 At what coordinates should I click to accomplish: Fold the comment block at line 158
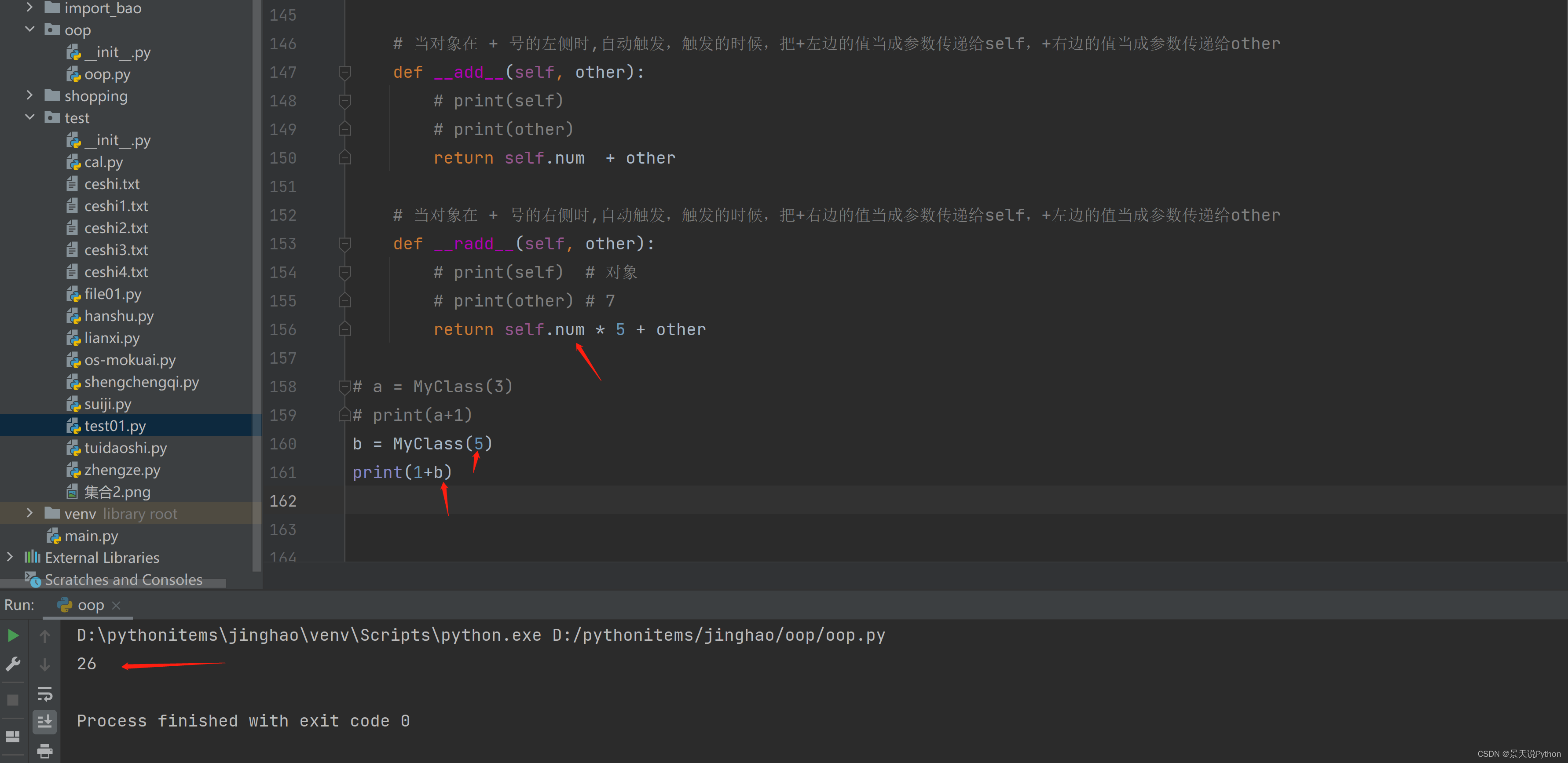pyautogui.click(x=344, y=387)
